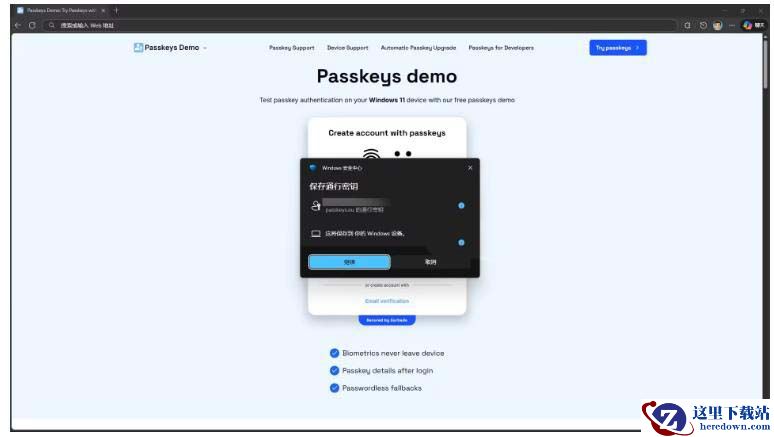The height and width of the screenshot is (437, 774).
Task: Click the Passkey details after login checkmark
Action: pyautogui.click(x=334, y=370)
